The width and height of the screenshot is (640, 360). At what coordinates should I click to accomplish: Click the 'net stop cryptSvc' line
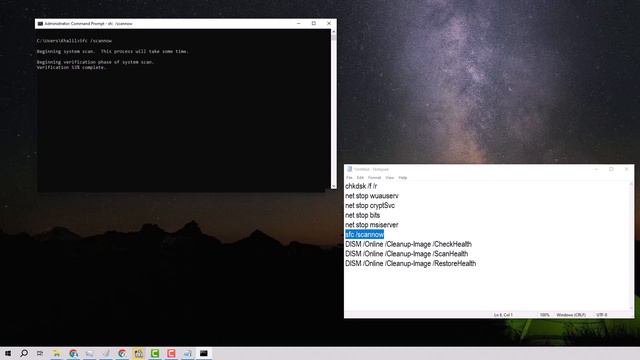click(370, 206)
